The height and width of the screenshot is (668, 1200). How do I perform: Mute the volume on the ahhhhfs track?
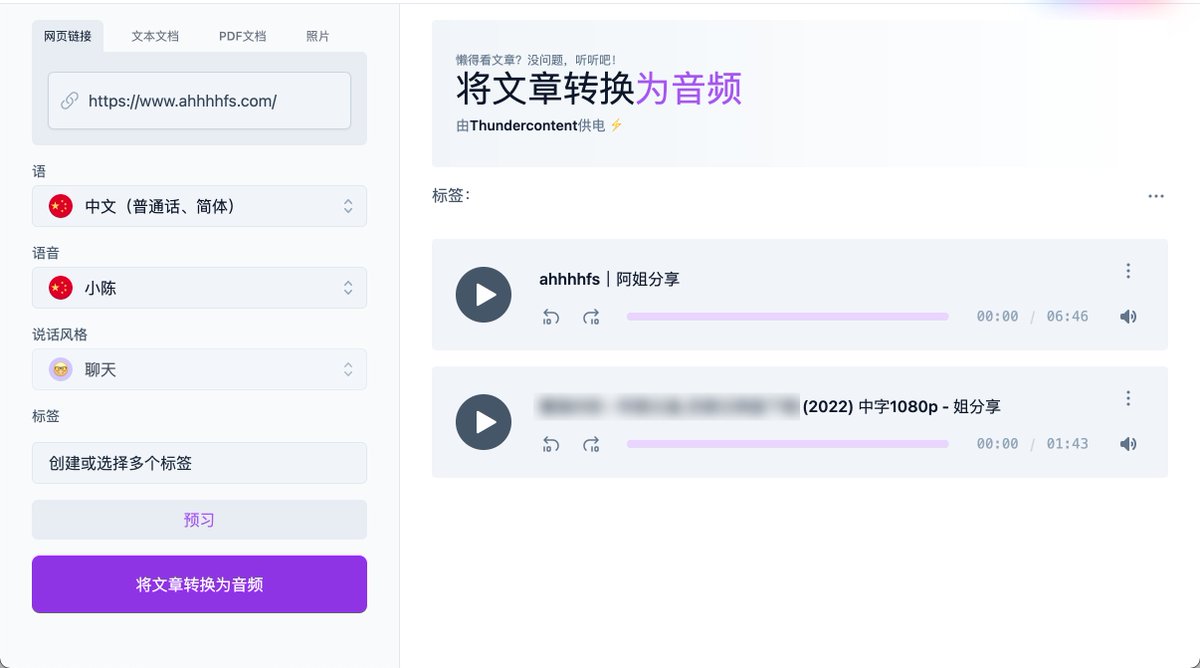tap(1128, 316)
